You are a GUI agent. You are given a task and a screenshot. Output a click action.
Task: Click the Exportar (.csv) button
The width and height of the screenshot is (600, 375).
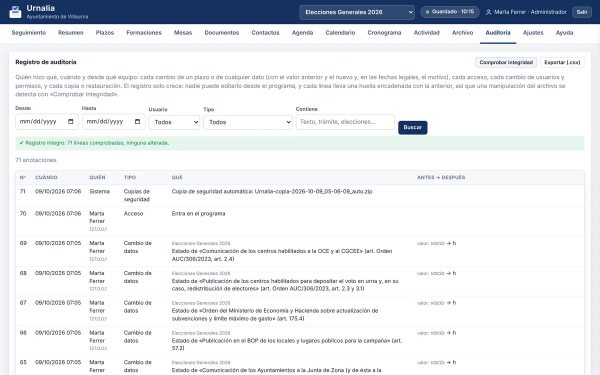tap(562, 62)
